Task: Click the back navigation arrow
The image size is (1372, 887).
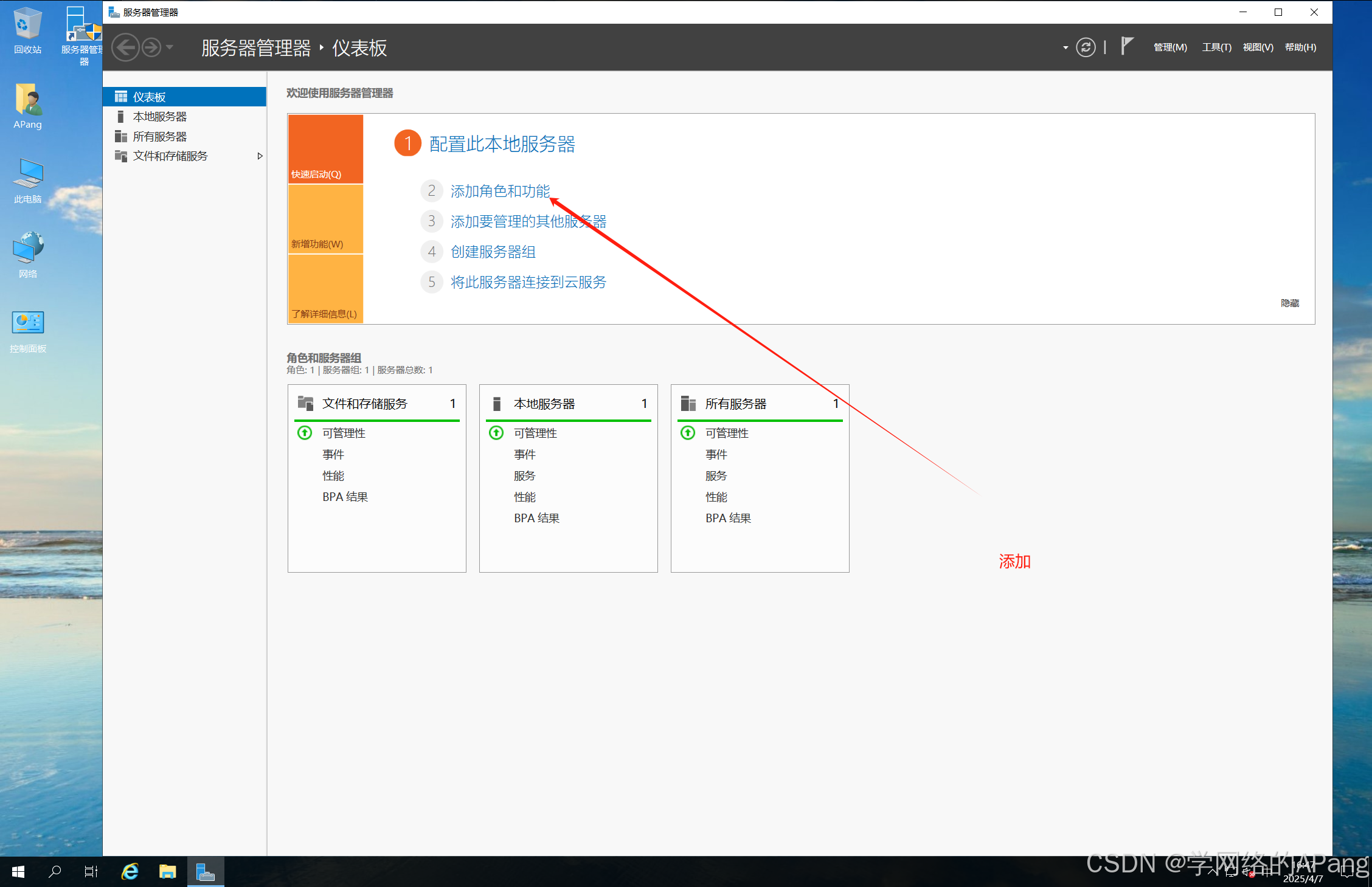Action: (x=126, y=47)
